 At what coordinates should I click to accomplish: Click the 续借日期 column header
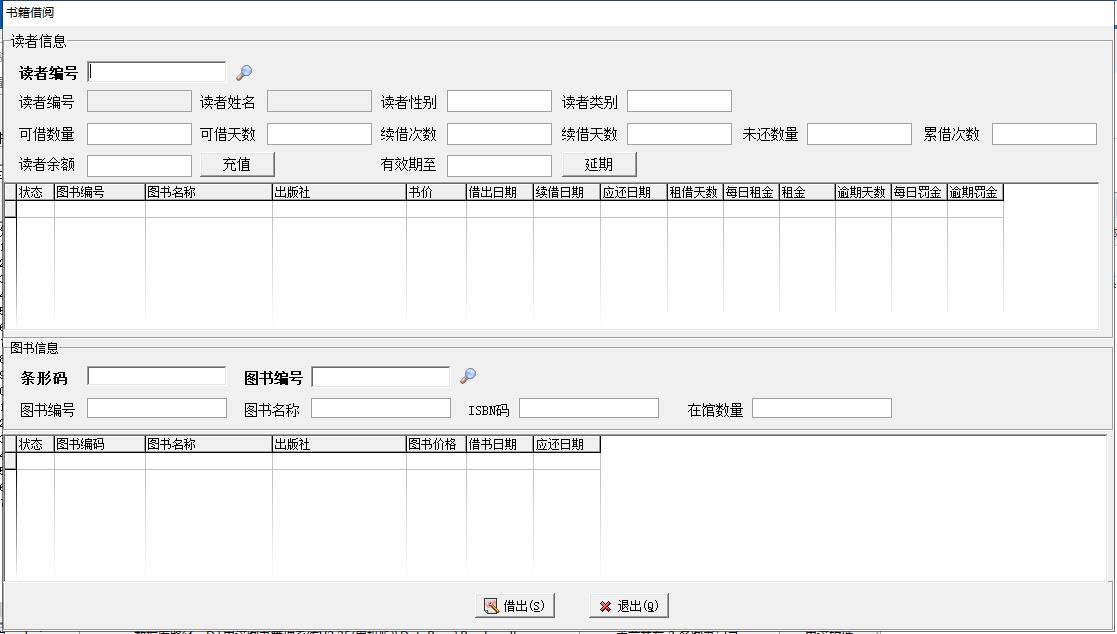click(x=566, y=192)
